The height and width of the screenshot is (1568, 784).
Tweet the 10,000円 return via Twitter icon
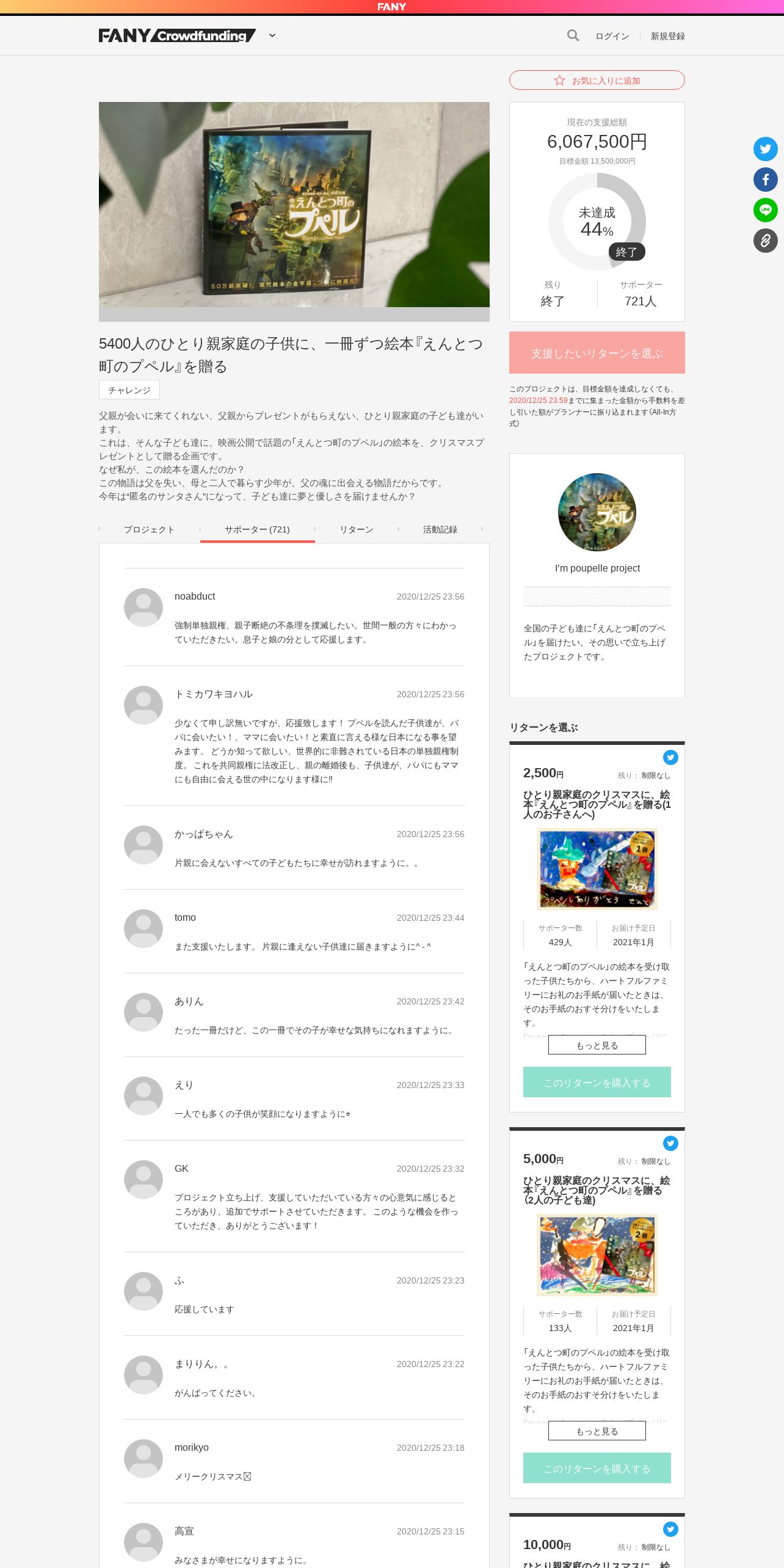[670, 1529]
